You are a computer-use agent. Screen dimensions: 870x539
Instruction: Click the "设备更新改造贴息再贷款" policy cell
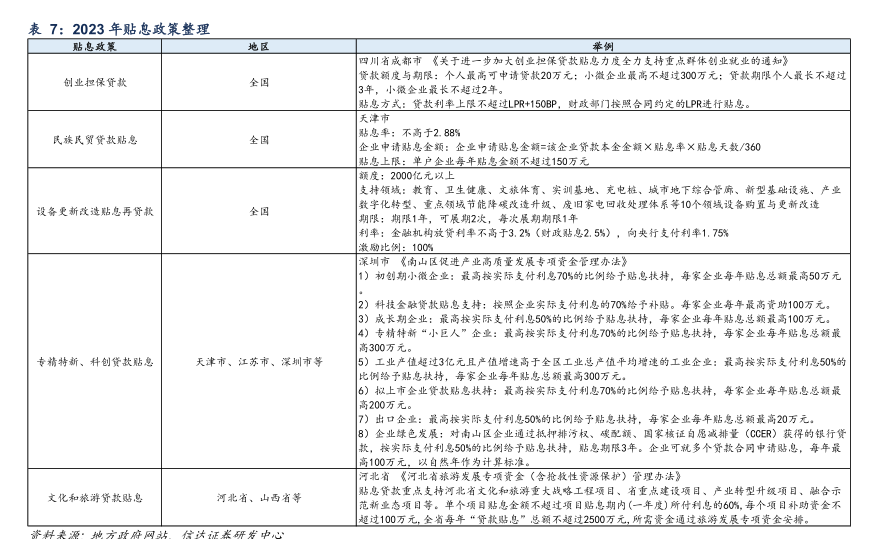[94, 211]
